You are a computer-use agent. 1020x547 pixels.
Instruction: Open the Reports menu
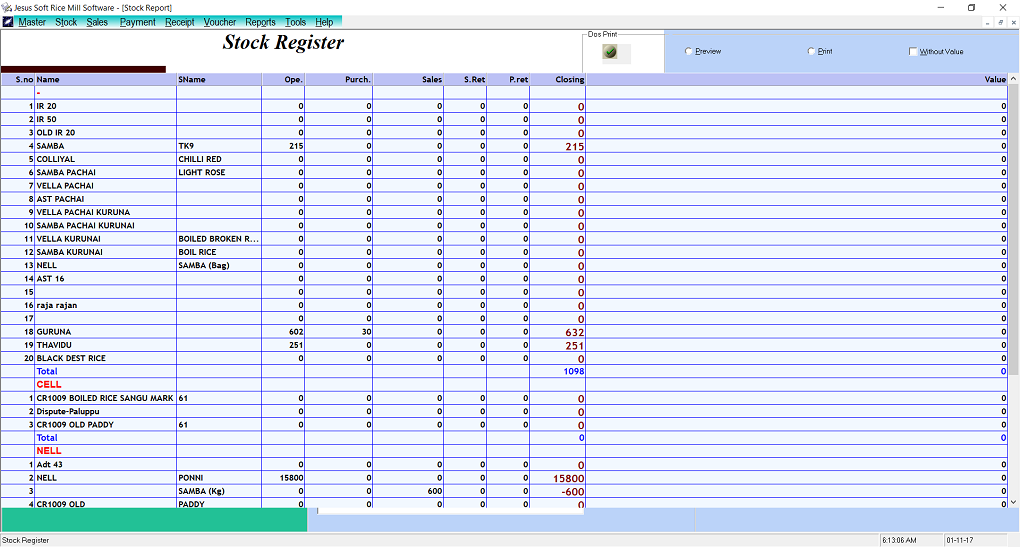pyautogui.click(x=260, y=22)
